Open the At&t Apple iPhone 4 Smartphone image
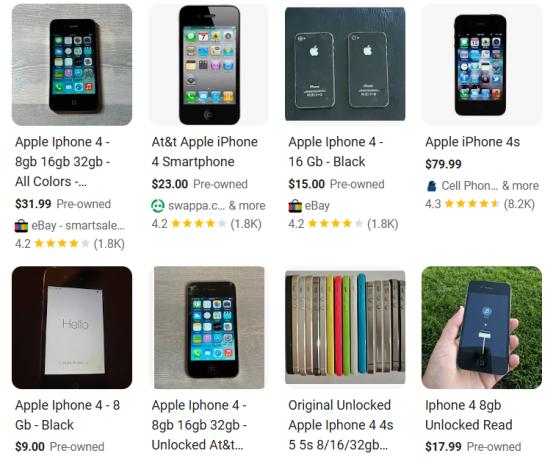 pyautogui.click(x=208, y=65)
